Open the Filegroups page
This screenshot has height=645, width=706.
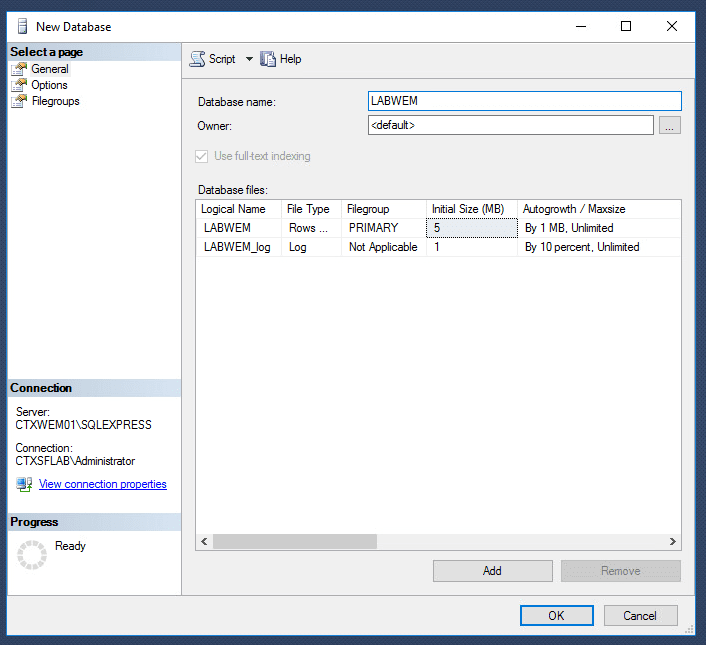55,101
